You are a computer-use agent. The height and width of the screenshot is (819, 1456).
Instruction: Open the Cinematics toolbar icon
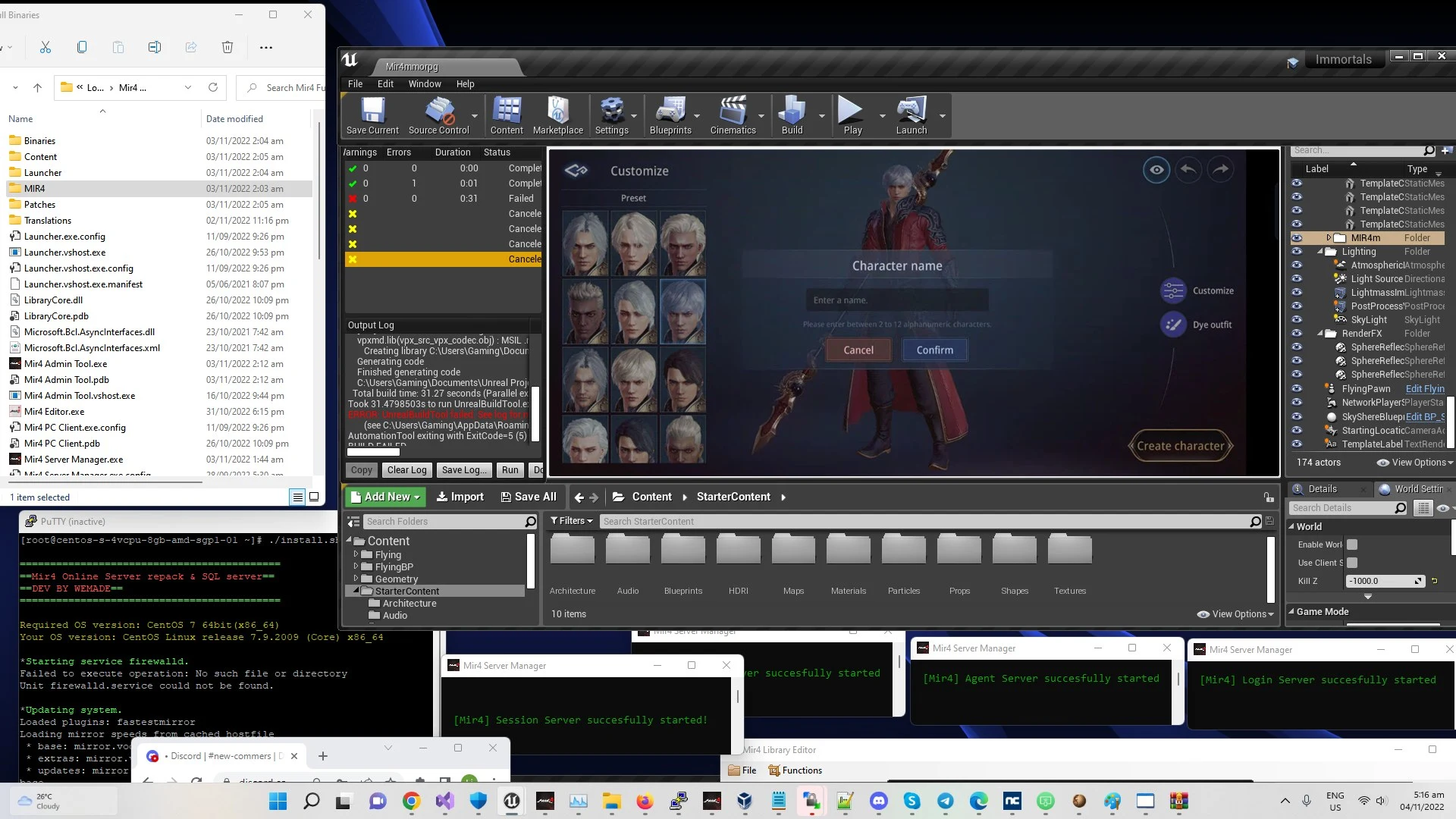click(x=733, y=115)
